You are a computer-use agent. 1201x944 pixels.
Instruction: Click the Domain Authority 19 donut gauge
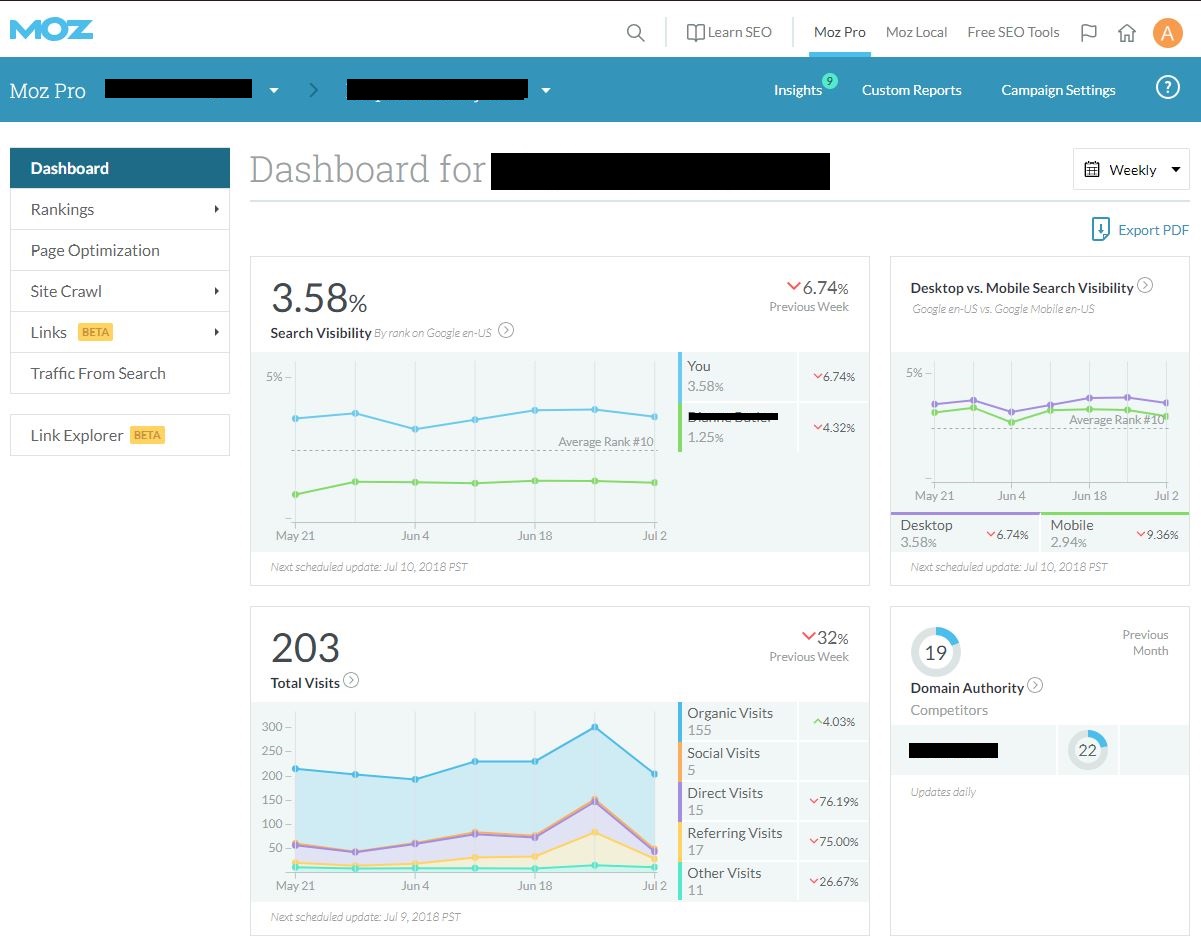coord(935,653)
